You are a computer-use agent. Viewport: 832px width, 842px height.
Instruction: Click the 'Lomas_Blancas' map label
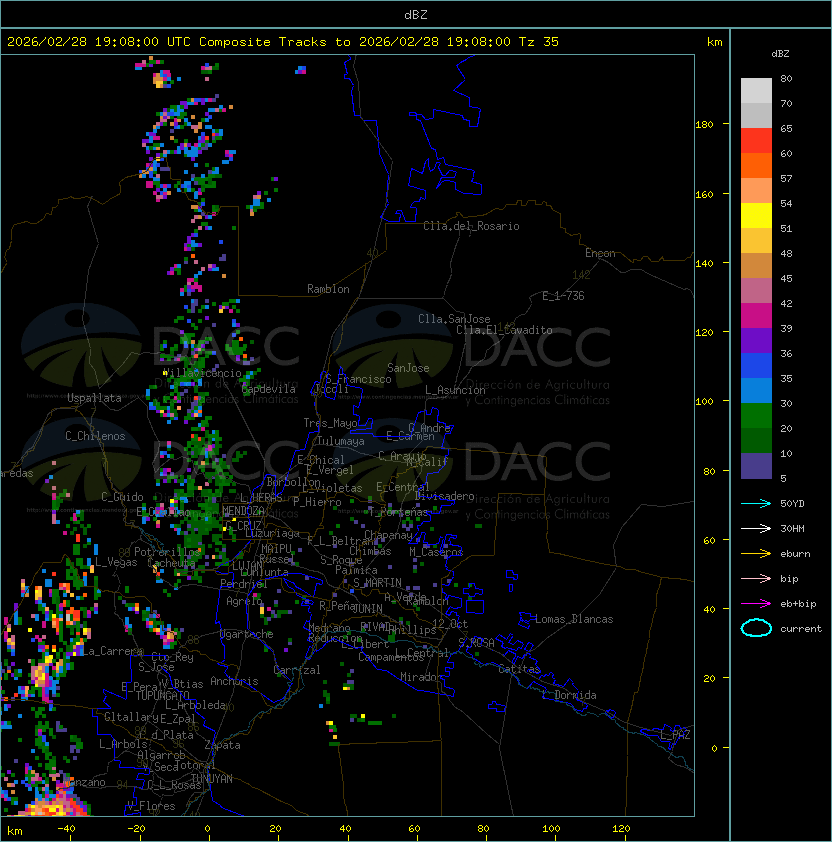(574, 619)
